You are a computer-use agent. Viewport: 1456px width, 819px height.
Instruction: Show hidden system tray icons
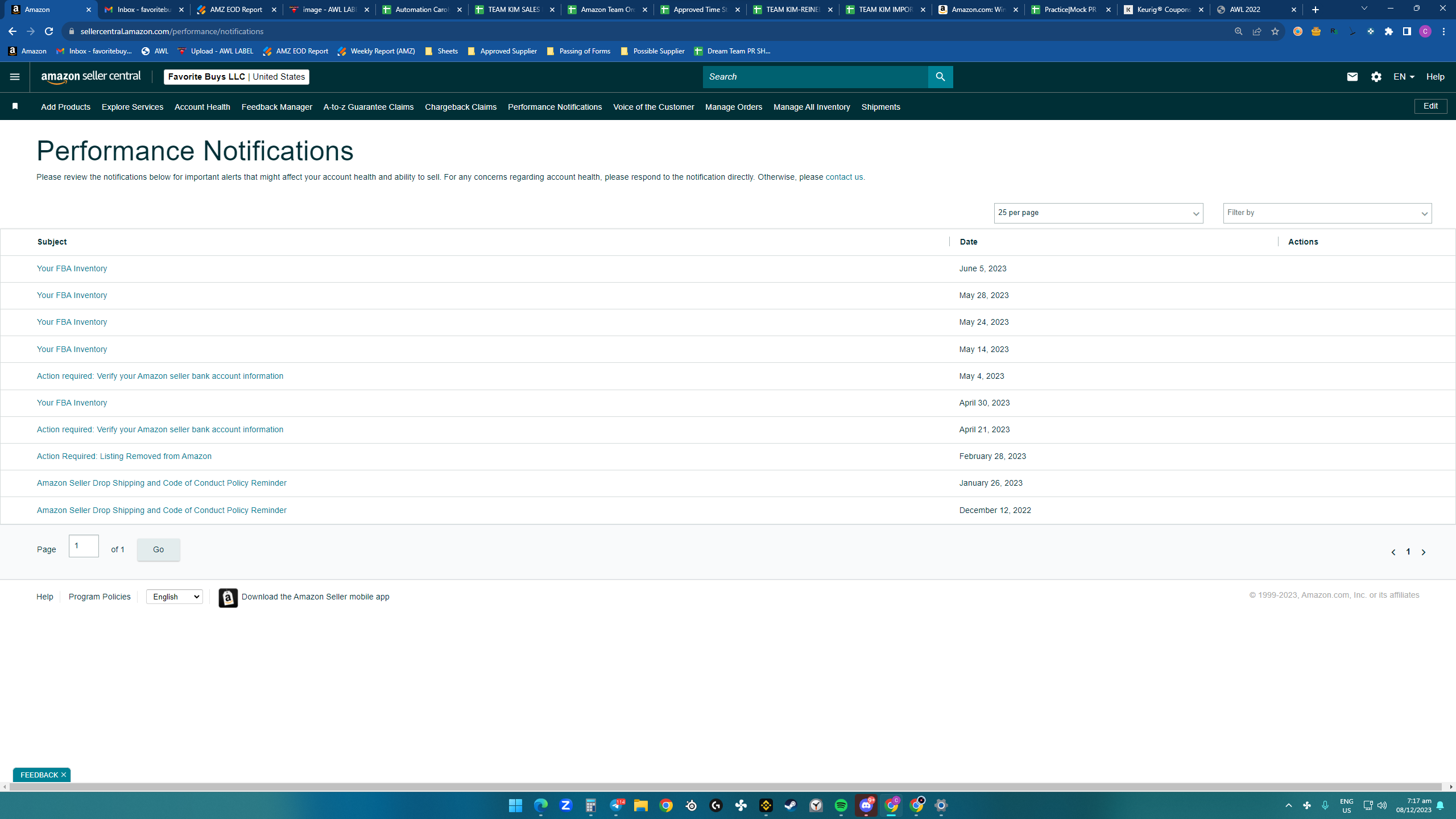point(1289,805)
